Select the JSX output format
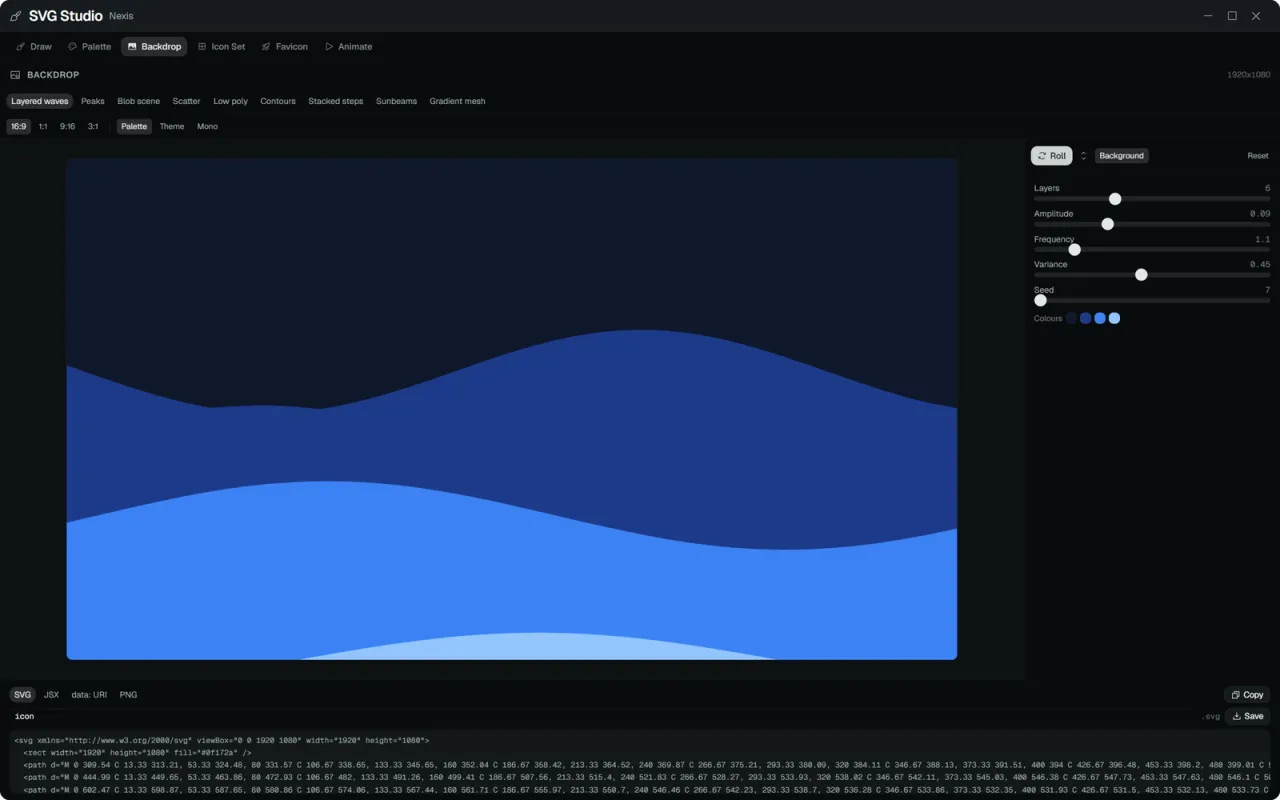This screenshot has height=800, width=1280. pos(51,695)
